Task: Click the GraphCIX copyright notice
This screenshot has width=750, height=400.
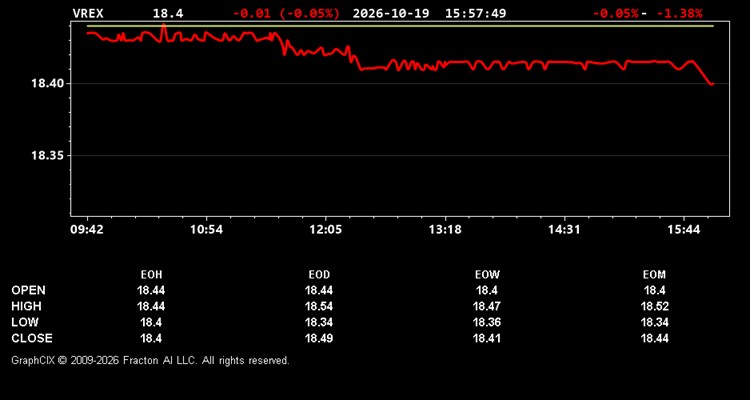Action: [150, 360]
